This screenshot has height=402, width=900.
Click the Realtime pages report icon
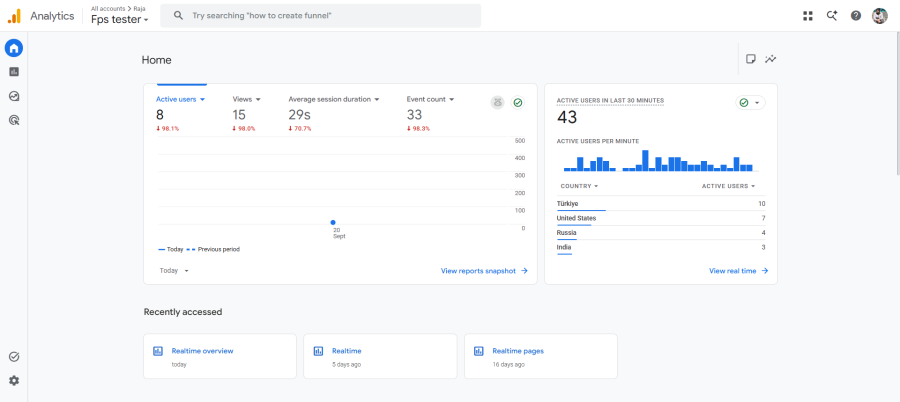(478, 351)
